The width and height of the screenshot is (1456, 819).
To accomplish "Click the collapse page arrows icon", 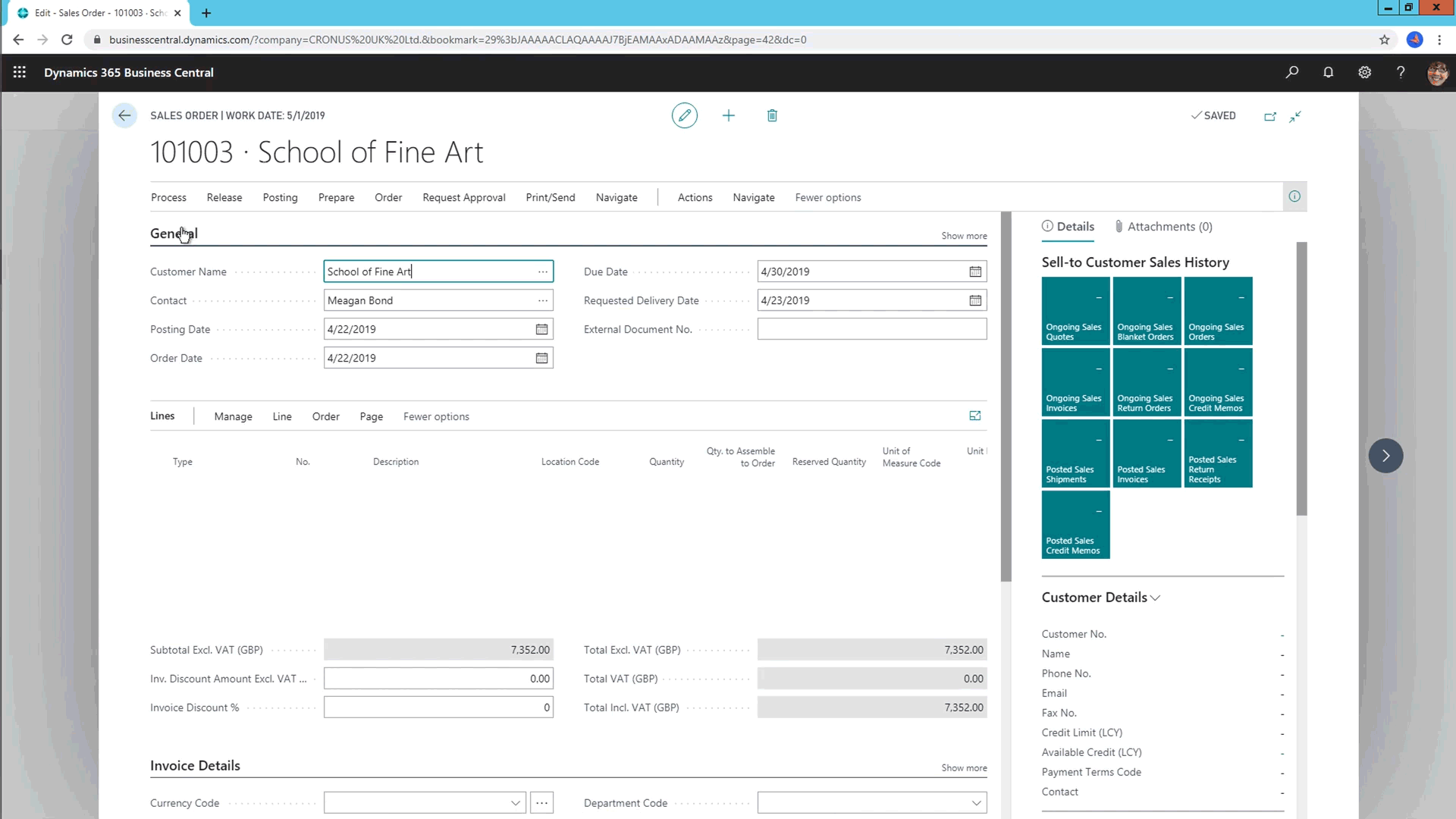I will click(x=1295, y=116).
